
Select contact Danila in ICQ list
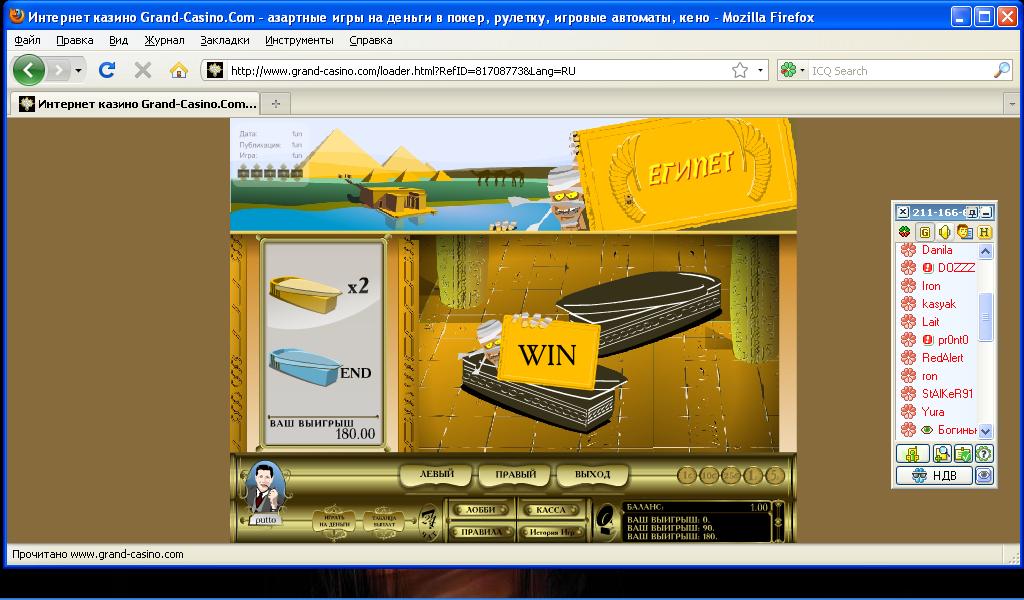coord(937,250)
